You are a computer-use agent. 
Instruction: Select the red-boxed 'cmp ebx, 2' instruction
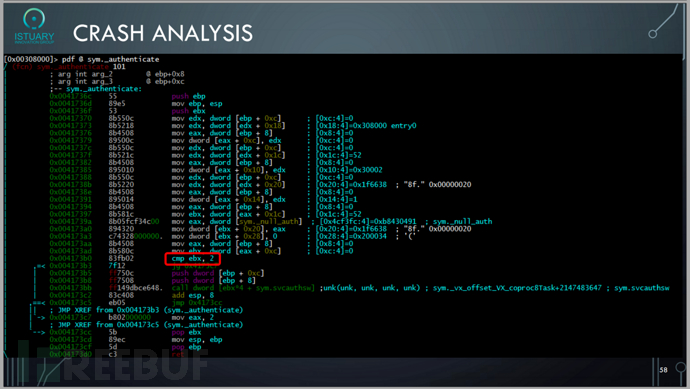click(x=193, y=259)
